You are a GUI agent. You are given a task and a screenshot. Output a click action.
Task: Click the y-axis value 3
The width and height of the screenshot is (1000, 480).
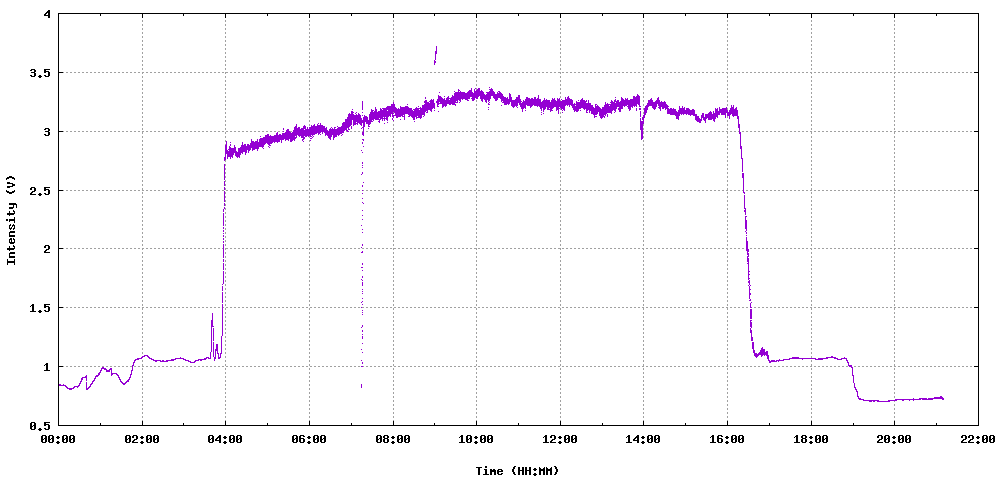(x=46, y=131)
